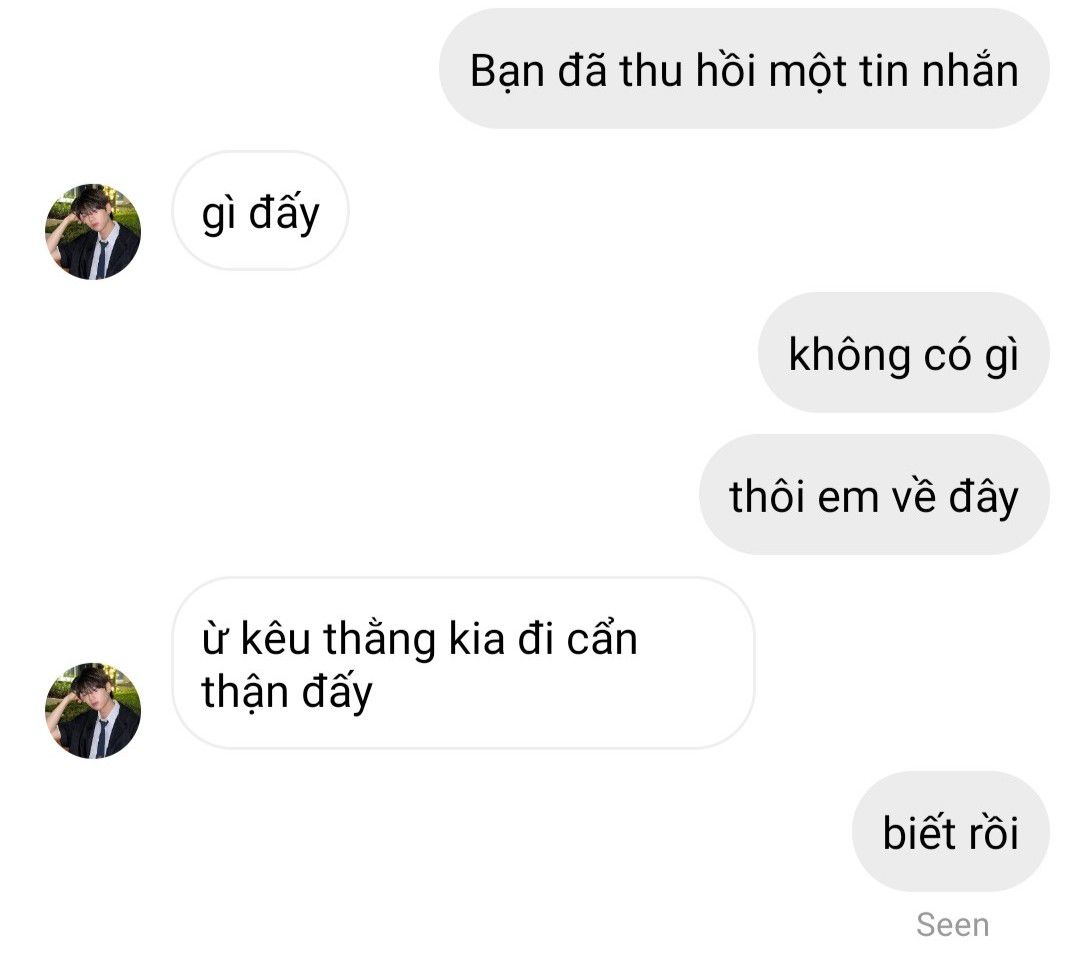Select the "Bạn đã thu hồi một tin nhắn" bubble
Viewport: 1080px width, 968px height.
(744, 69)
